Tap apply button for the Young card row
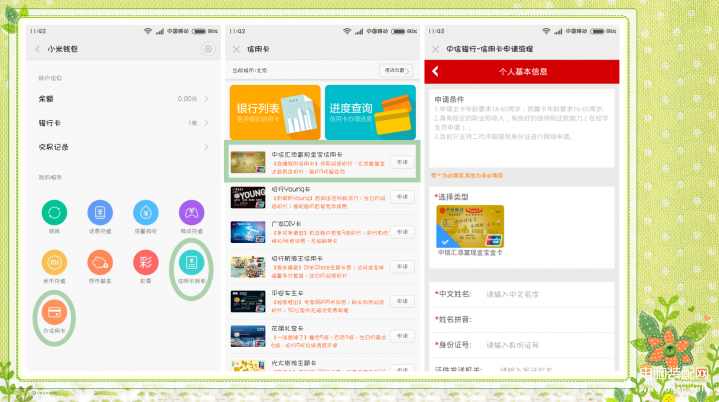 coord(402,197)
